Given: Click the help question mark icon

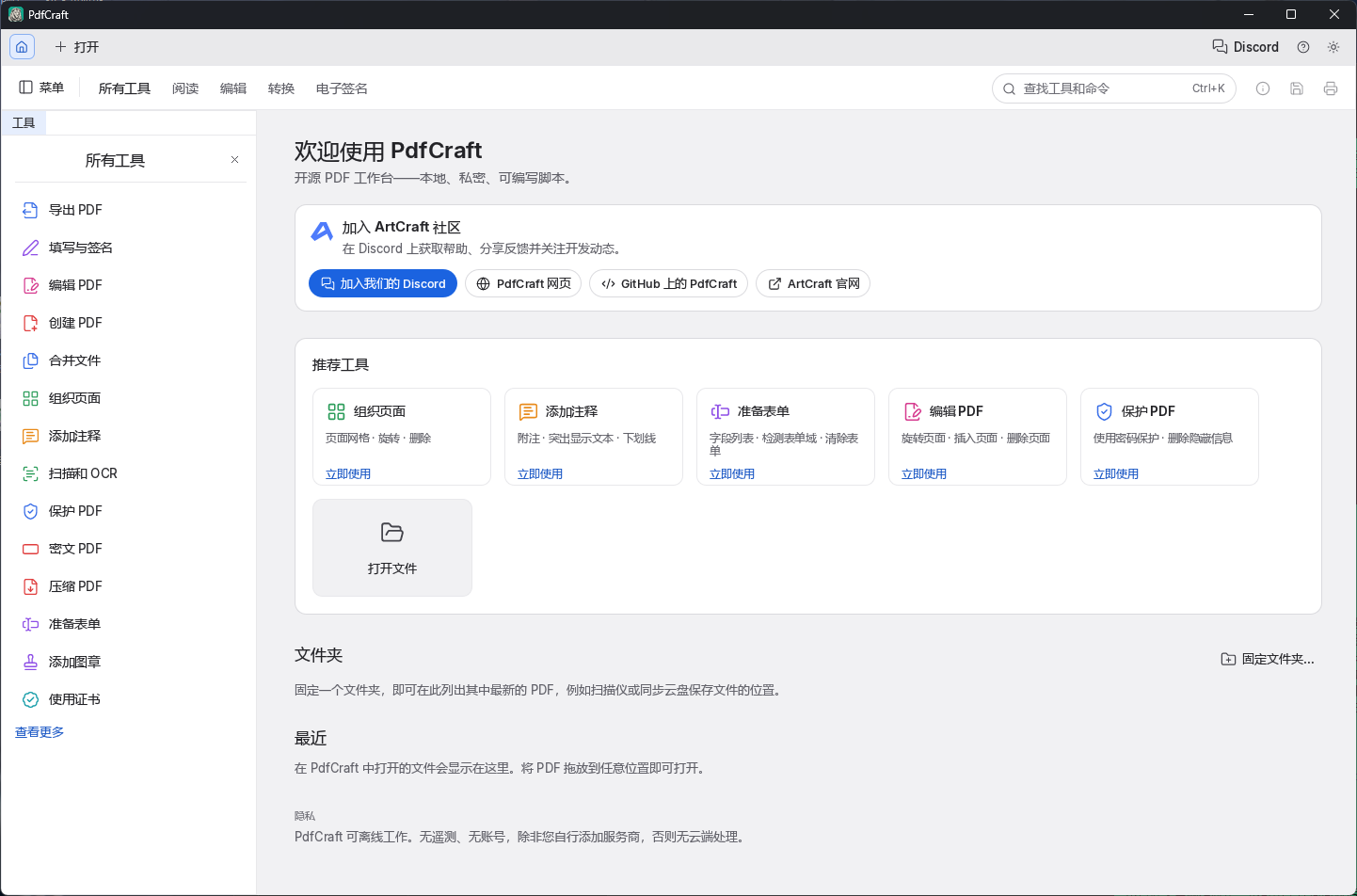Looking at the screenshot, I should pyautogui.click(x=1303, y=47).
